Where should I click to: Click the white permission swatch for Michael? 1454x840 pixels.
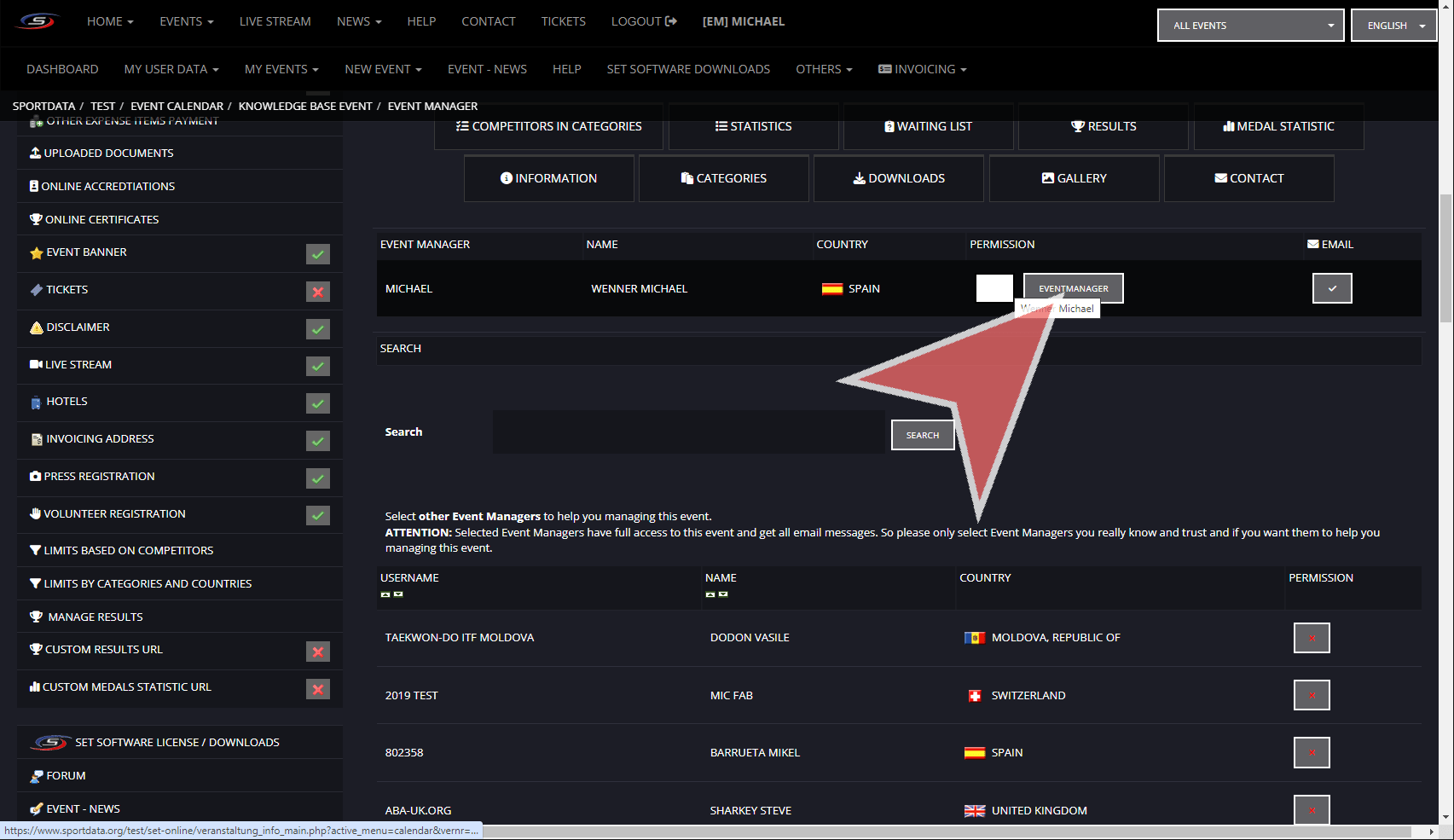click(x=994, y=288)
